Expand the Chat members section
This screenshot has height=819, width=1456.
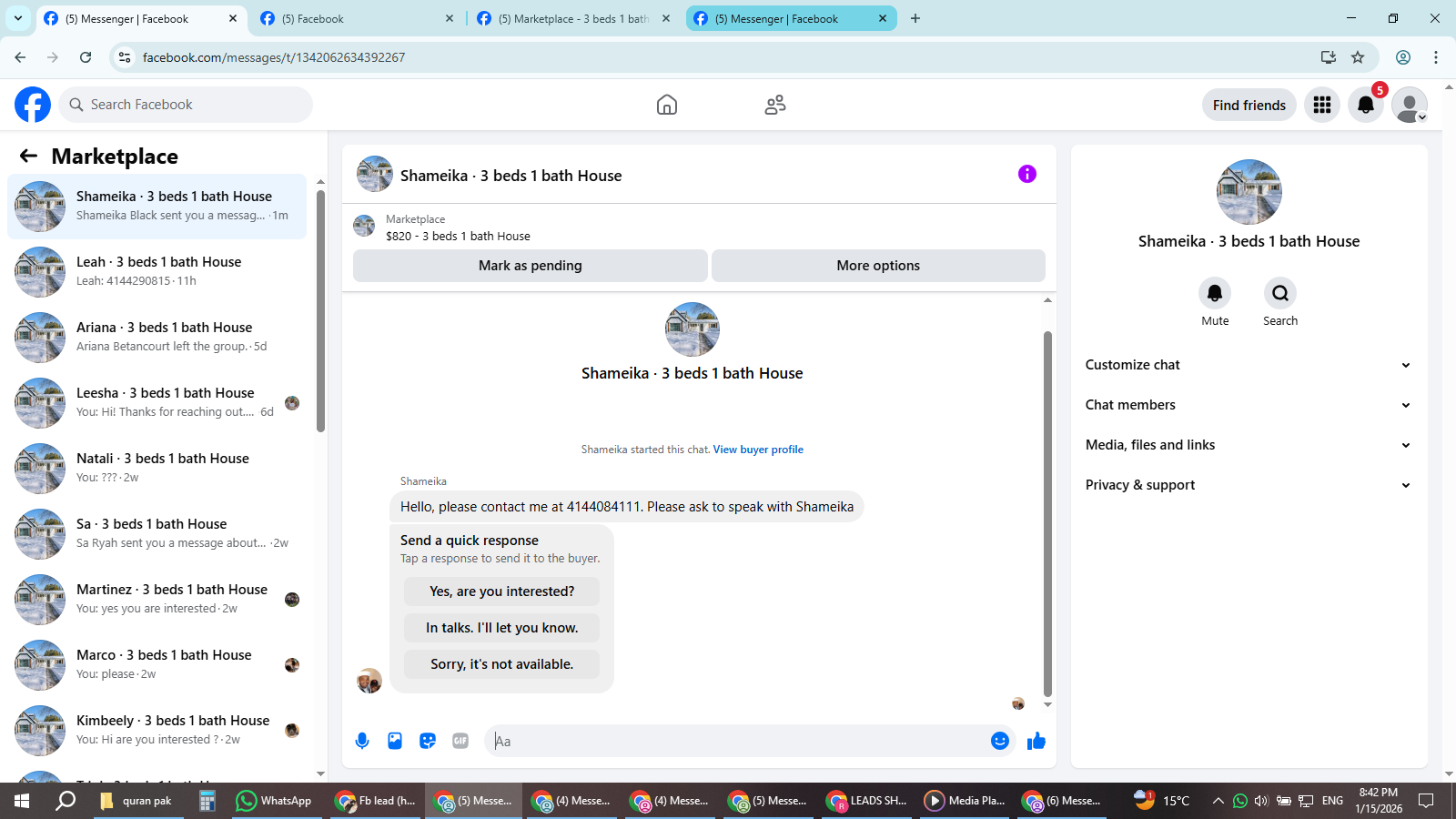tap(1249, 405)
